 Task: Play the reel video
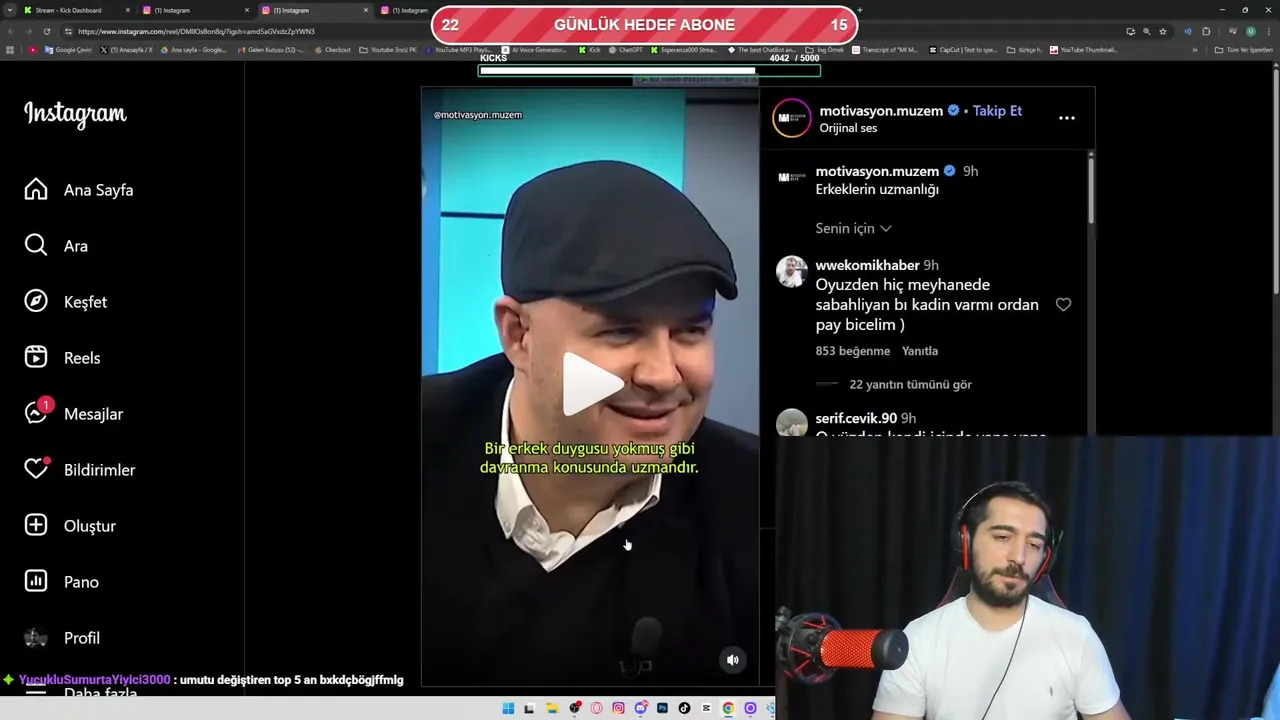[x=592, y=384]
